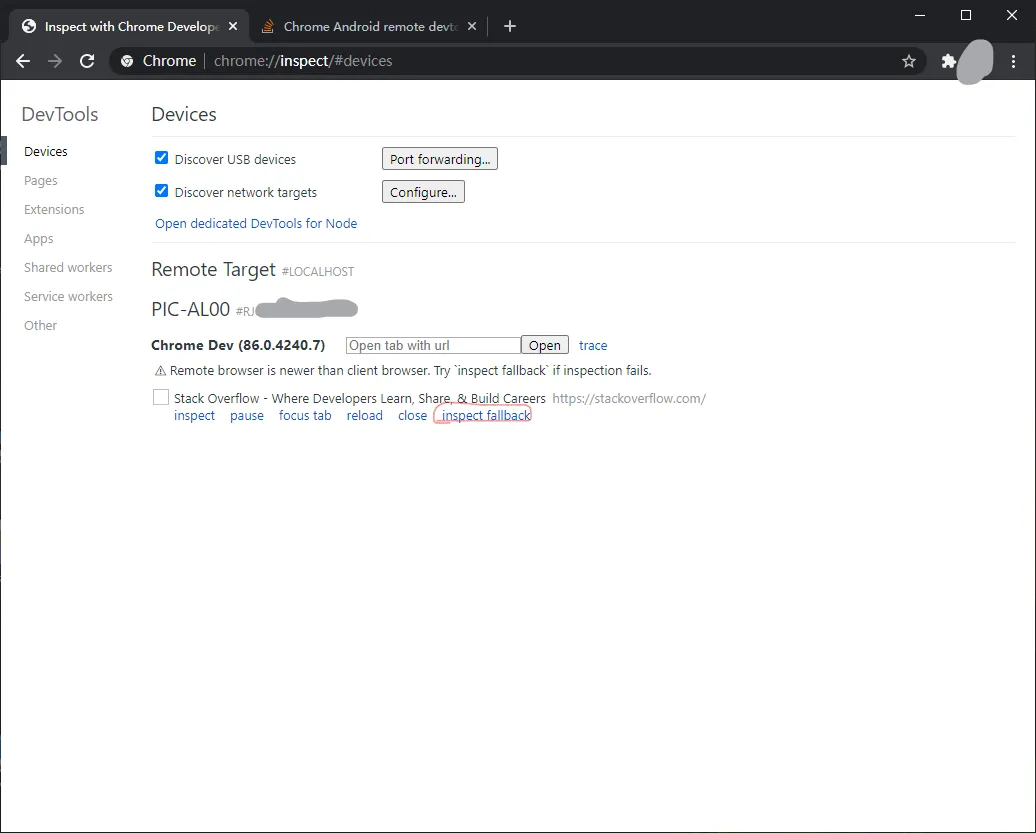The width and height of the screenshot is (1036, 833).
Task: Click the focus tab link
Action: tap(305, 416)
